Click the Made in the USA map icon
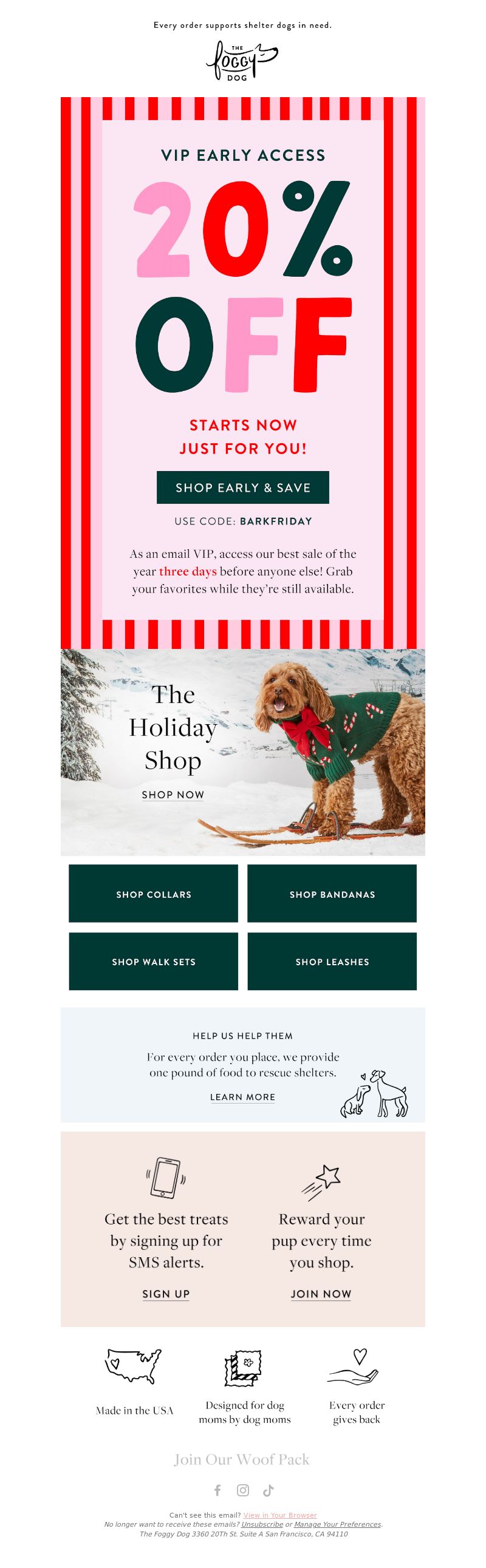Viewport: 486px width, 1568px height. click(134, 1366)
